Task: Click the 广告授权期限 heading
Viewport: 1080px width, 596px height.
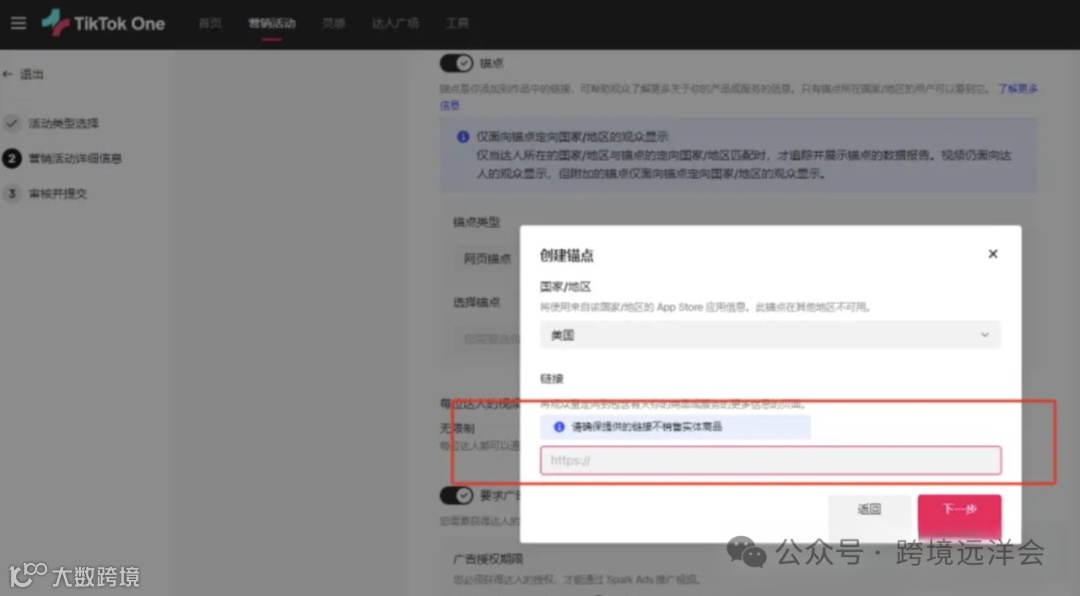Action: click(x=488, y=559)
